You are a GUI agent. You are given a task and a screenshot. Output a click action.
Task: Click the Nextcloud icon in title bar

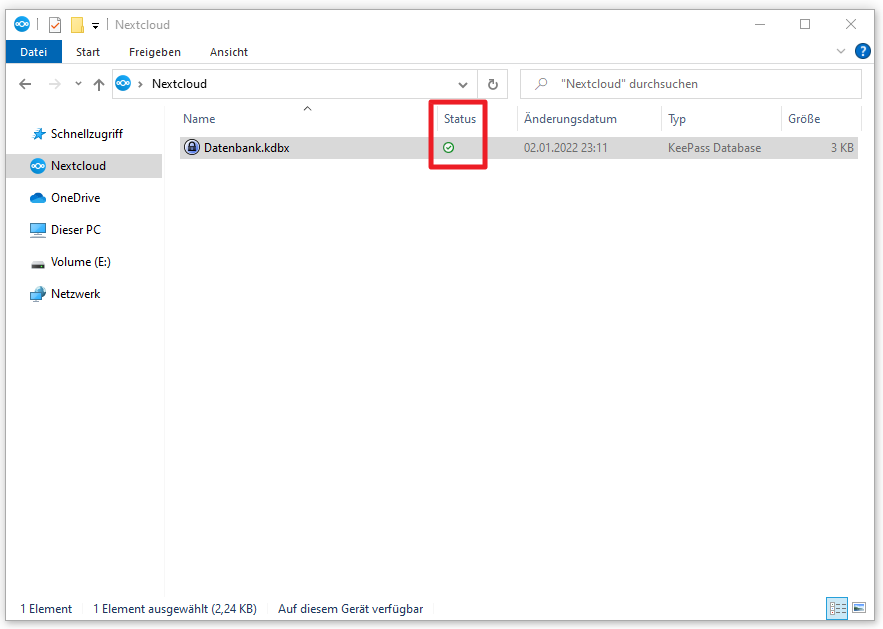point(22,24)
